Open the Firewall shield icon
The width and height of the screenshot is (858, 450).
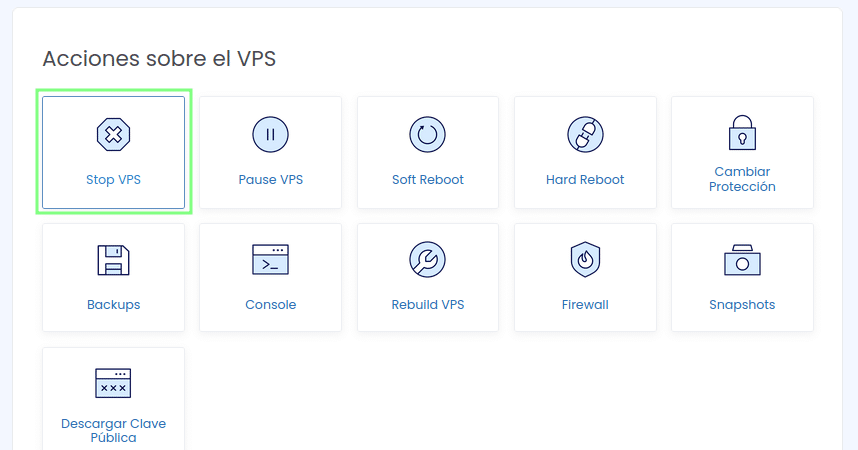tap(585, 259)
